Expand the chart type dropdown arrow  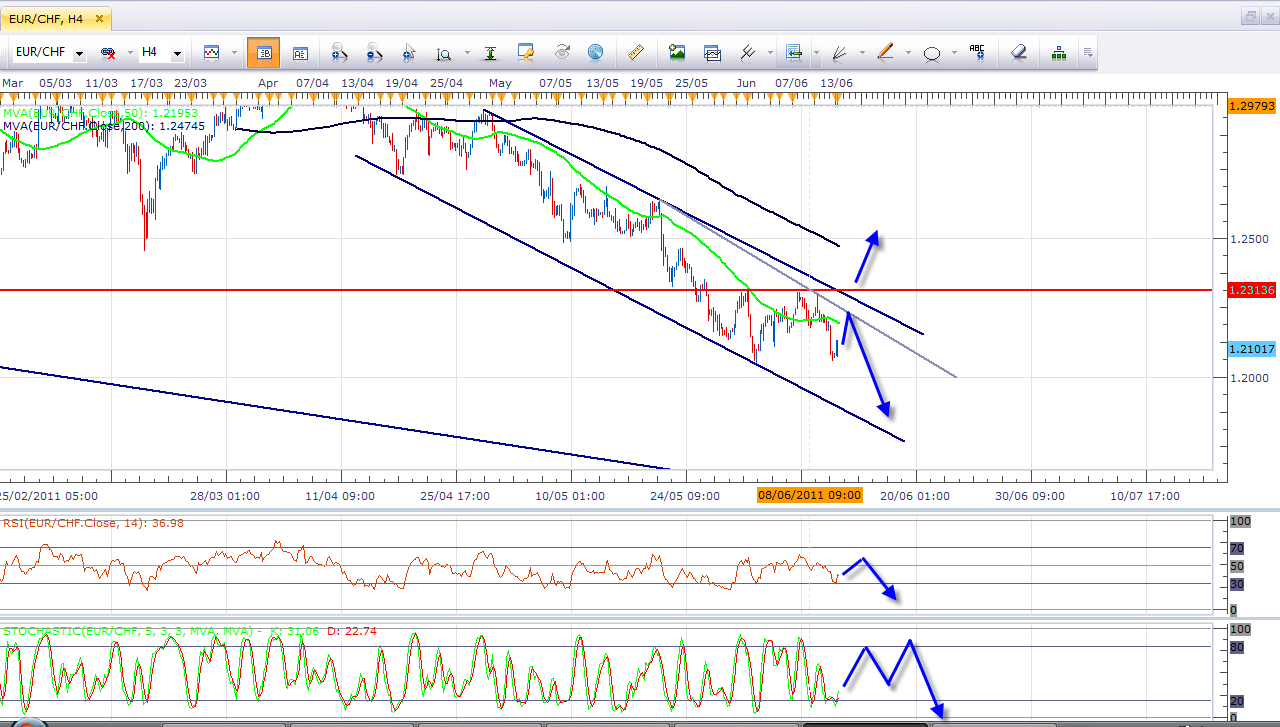[234, 53]
